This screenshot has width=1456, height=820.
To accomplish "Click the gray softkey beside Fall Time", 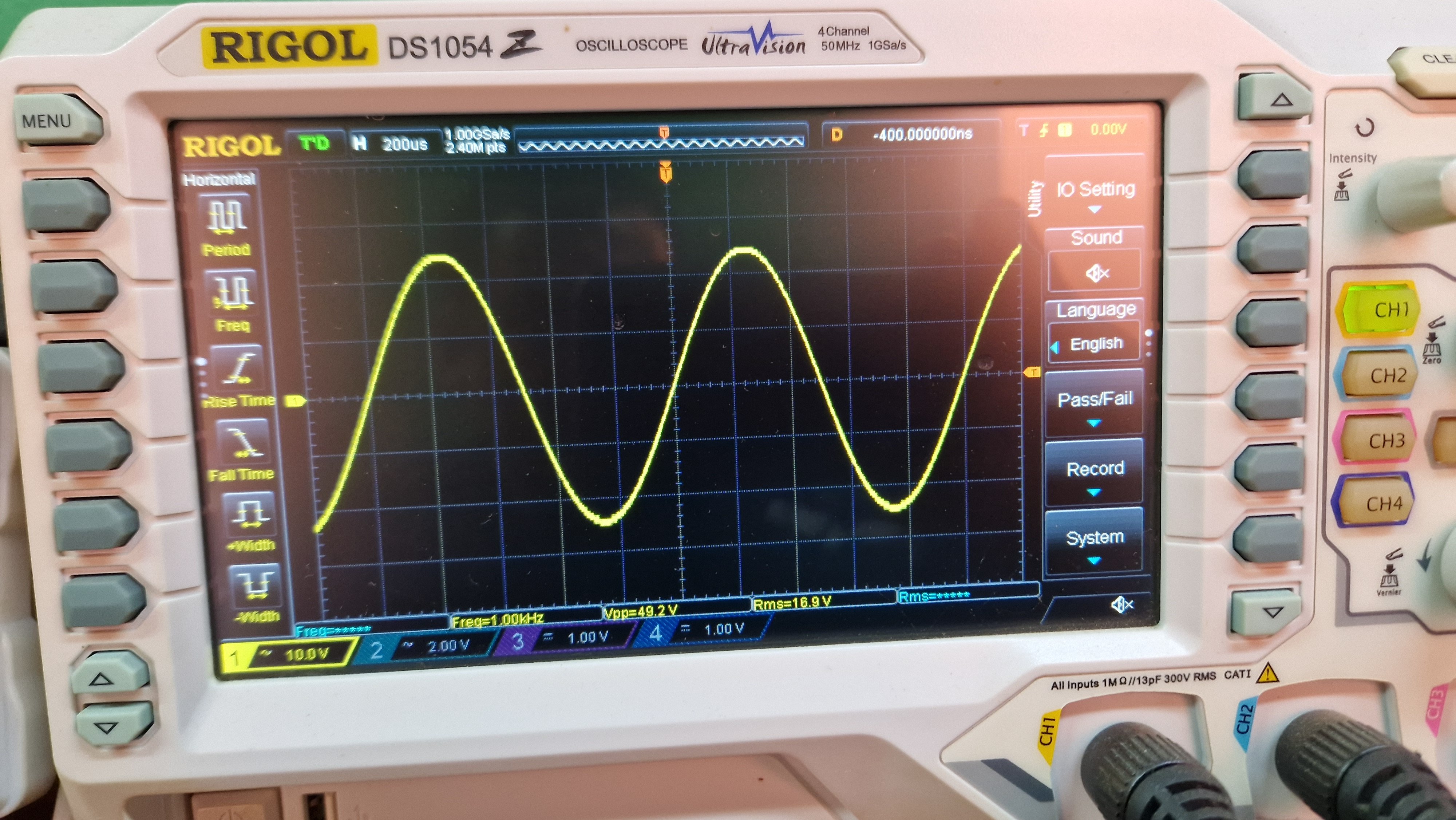I will tap(89, 446).
